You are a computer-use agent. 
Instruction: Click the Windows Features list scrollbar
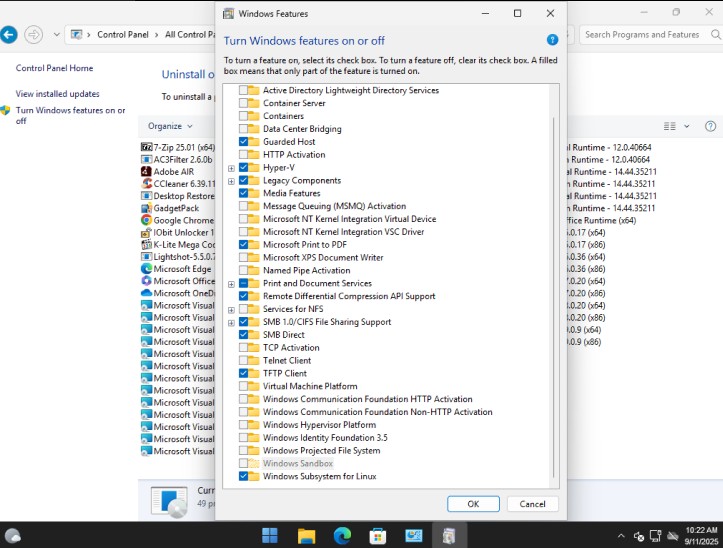point(553,298)
